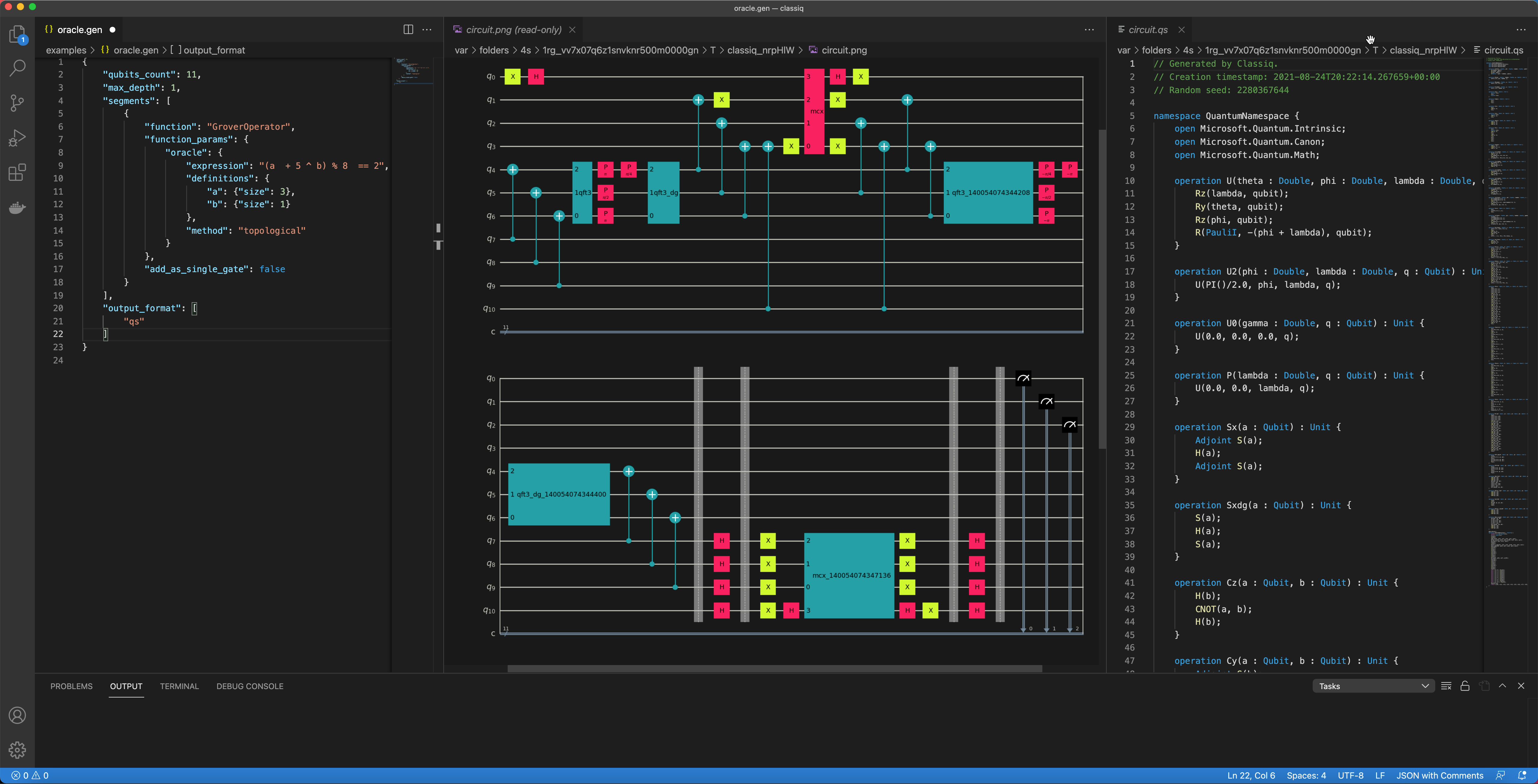Open the Source Control view
The width and height of the screenshot is (1538, 784).
[x=17, y=103]
